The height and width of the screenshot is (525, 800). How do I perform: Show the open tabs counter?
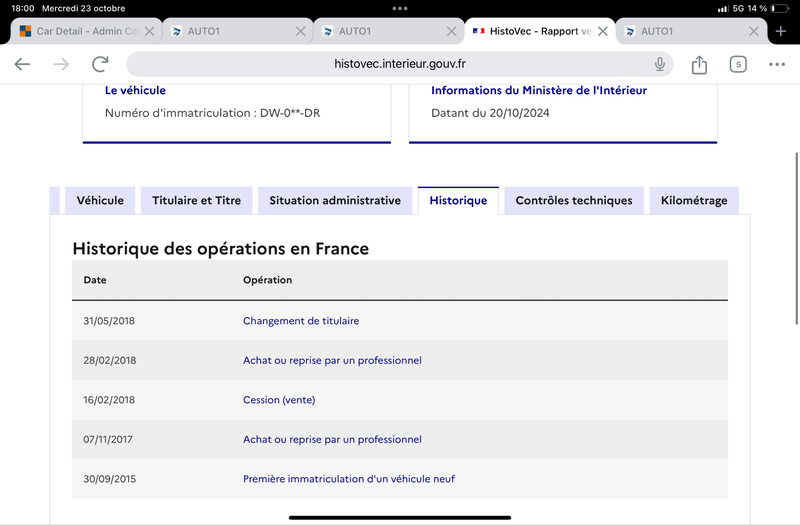pyautogui.click(x=738, y=64)
